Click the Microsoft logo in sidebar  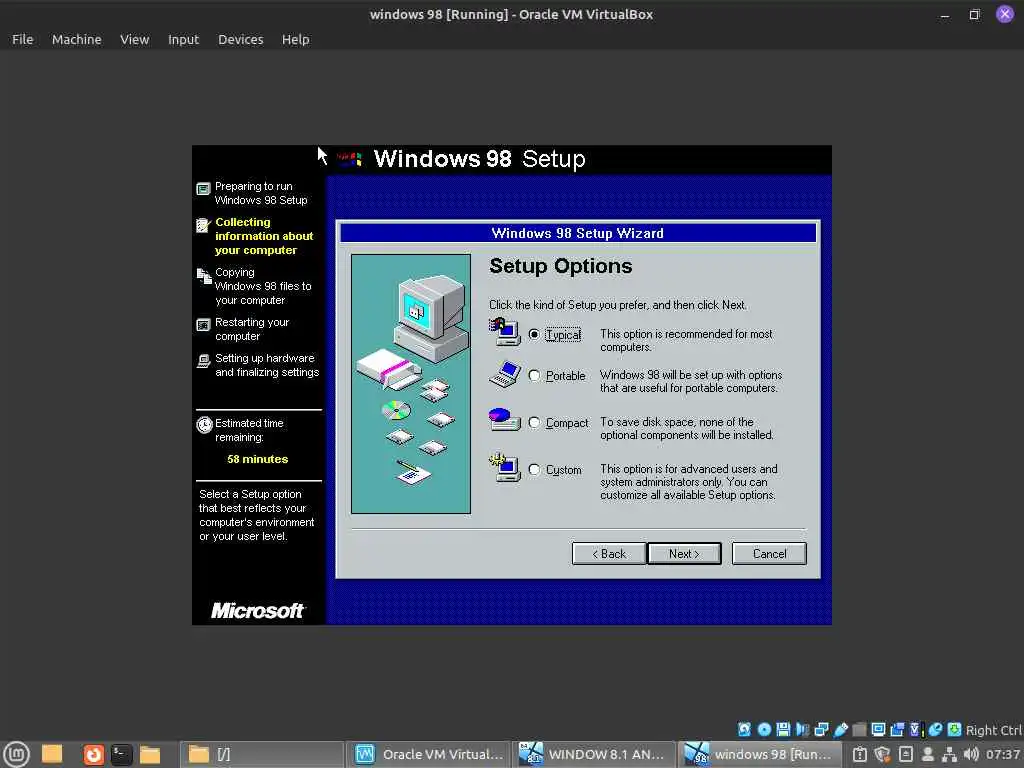[x=257, y=611]
